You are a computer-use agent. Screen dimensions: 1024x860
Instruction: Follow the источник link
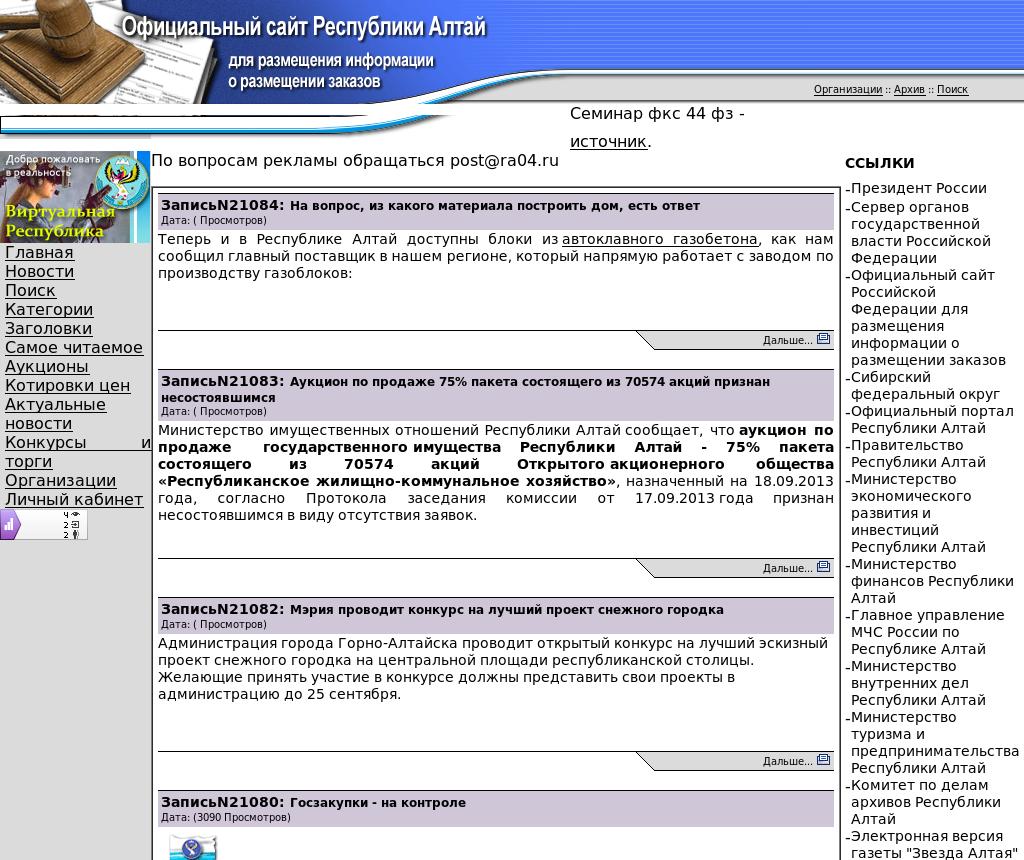pos(608,141)
